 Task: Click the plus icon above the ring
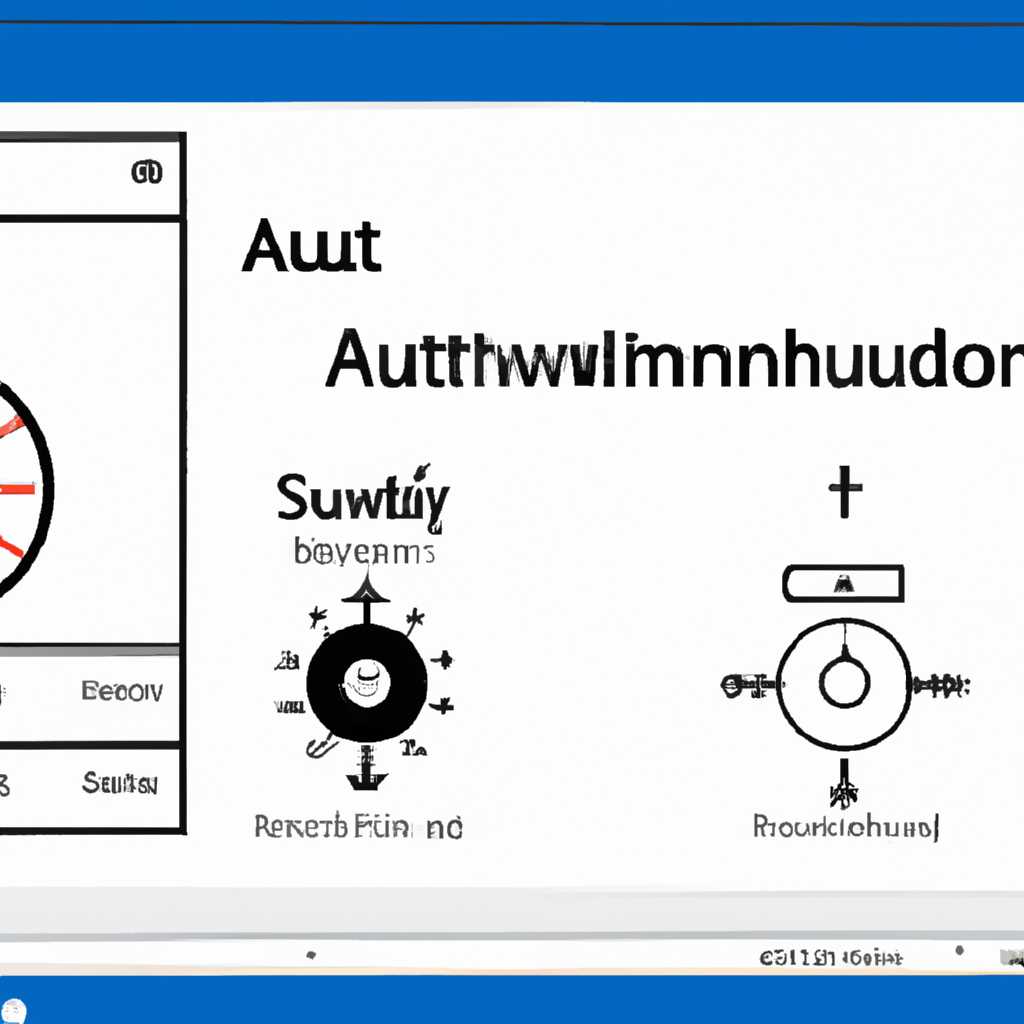pyautogui.click(x=846, y=491)
